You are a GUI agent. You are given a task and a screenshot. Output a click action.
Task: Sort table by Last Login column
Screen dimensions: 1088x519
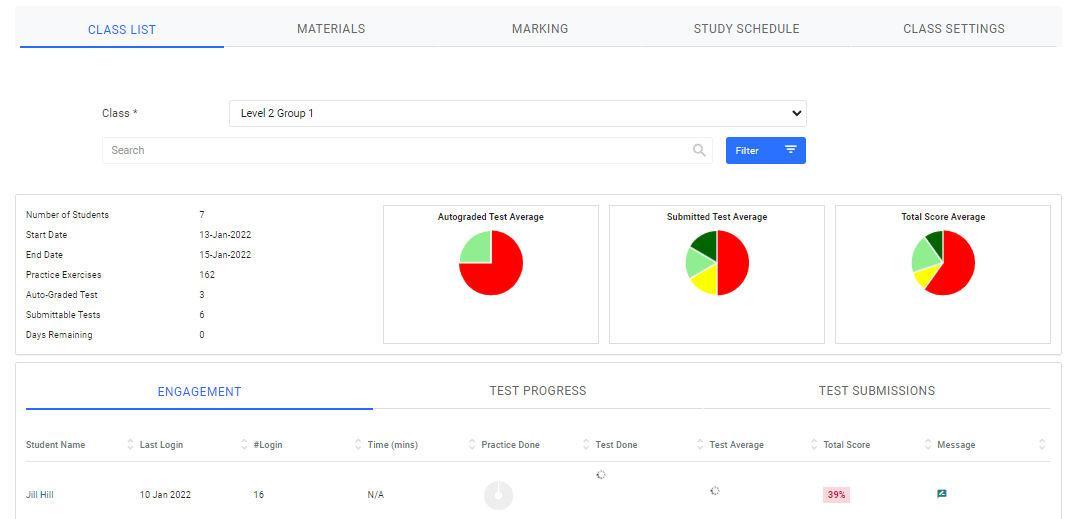tap(244, 445)
